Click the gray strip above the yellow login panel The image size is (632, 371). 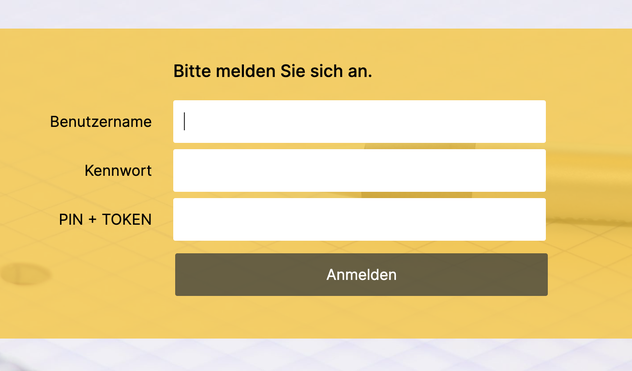[316, 14]
